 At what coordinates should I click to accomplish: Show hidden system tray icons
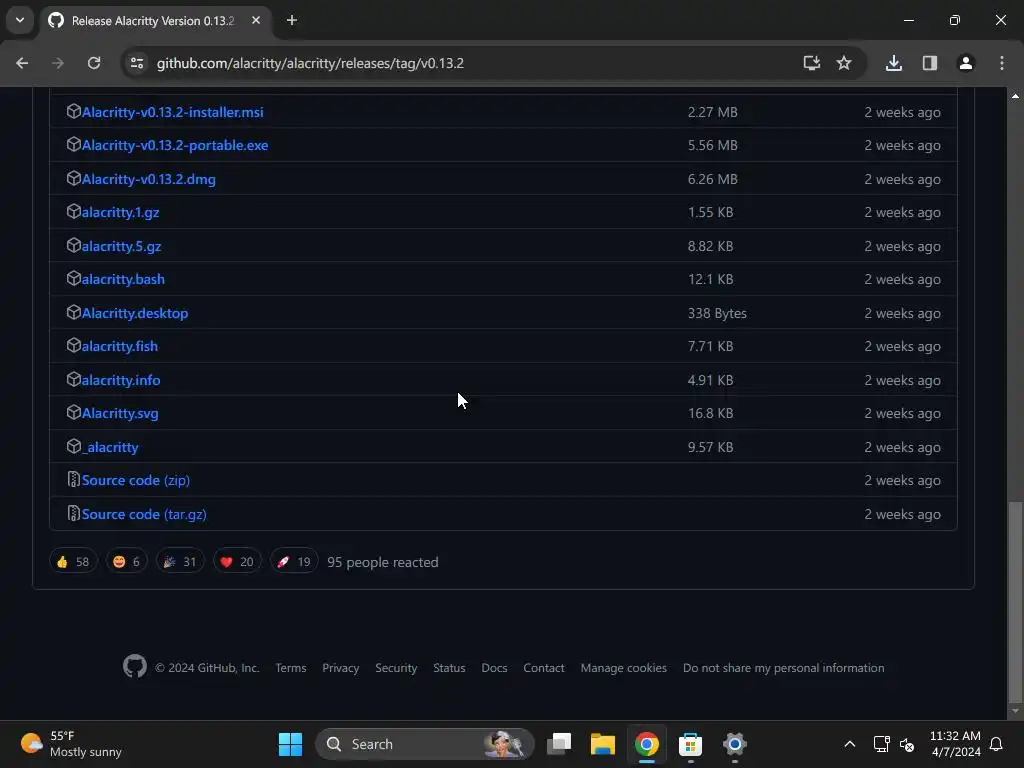point(850,744)
